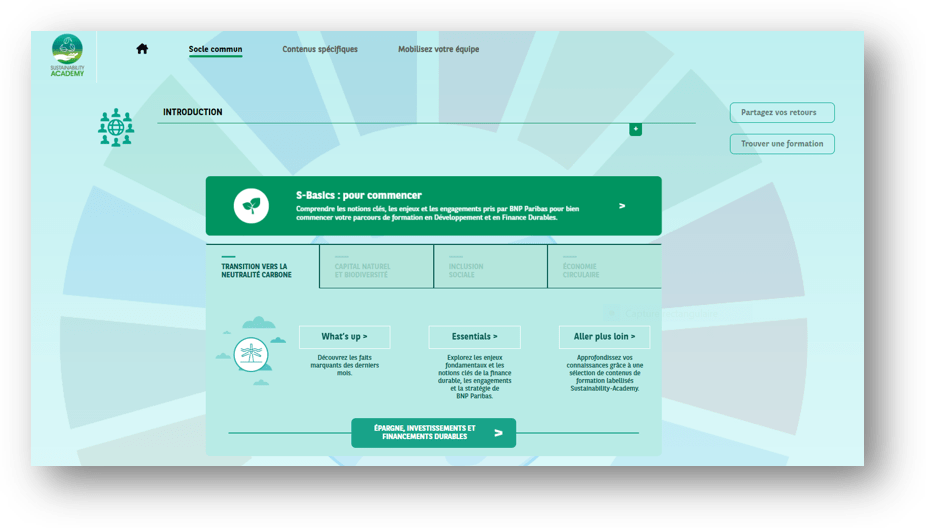Click the Sustainability Academy logo

[68, 56]
